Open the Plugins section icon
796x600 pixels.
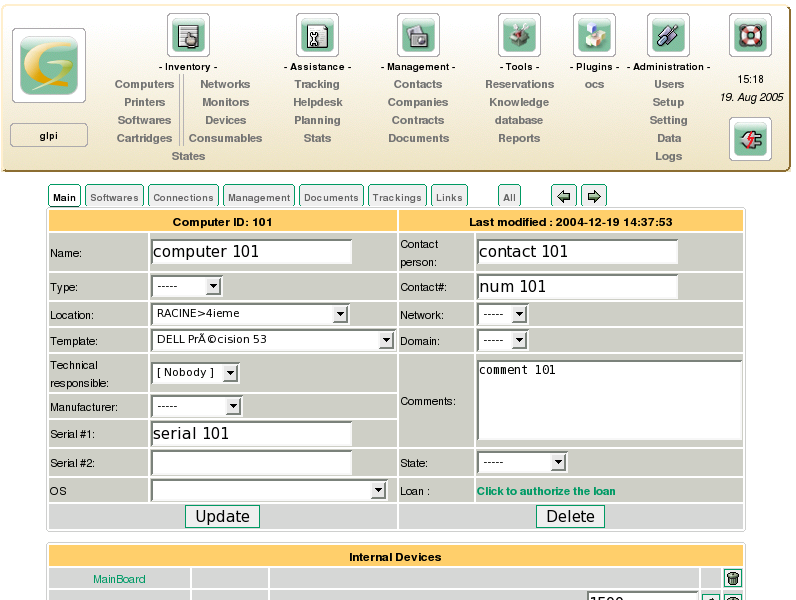[594, 35]
